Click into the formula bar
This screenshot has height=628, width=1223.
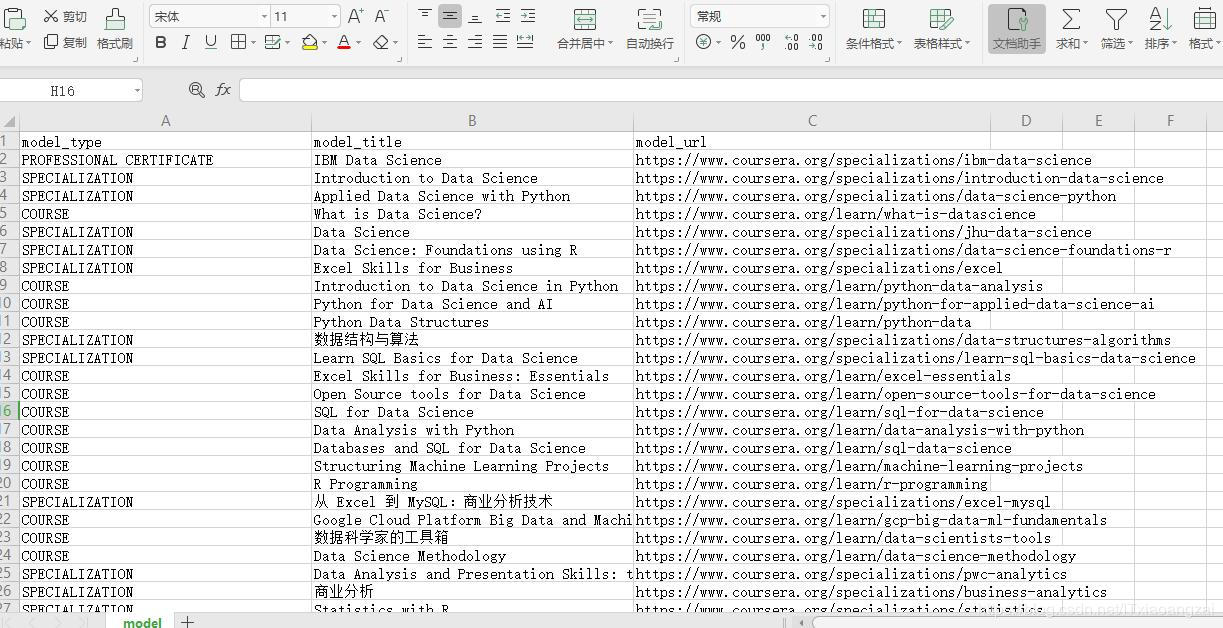click(731, 91)
